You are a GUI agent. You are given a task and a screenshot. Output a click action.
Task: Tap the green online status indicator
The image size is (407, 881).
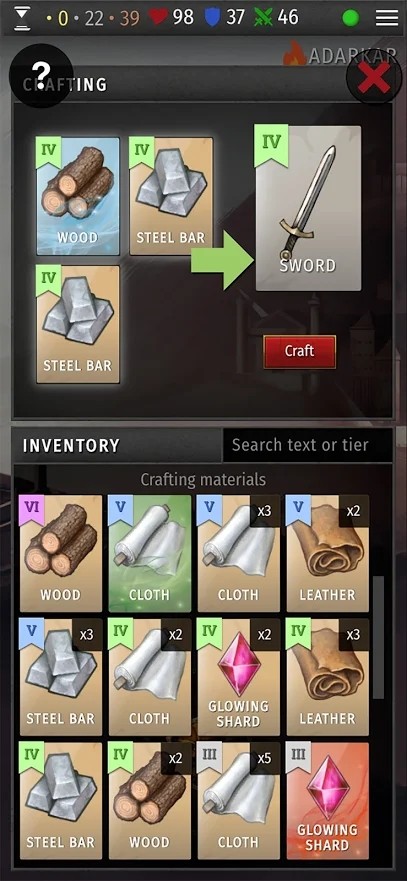tap(351, 18)
